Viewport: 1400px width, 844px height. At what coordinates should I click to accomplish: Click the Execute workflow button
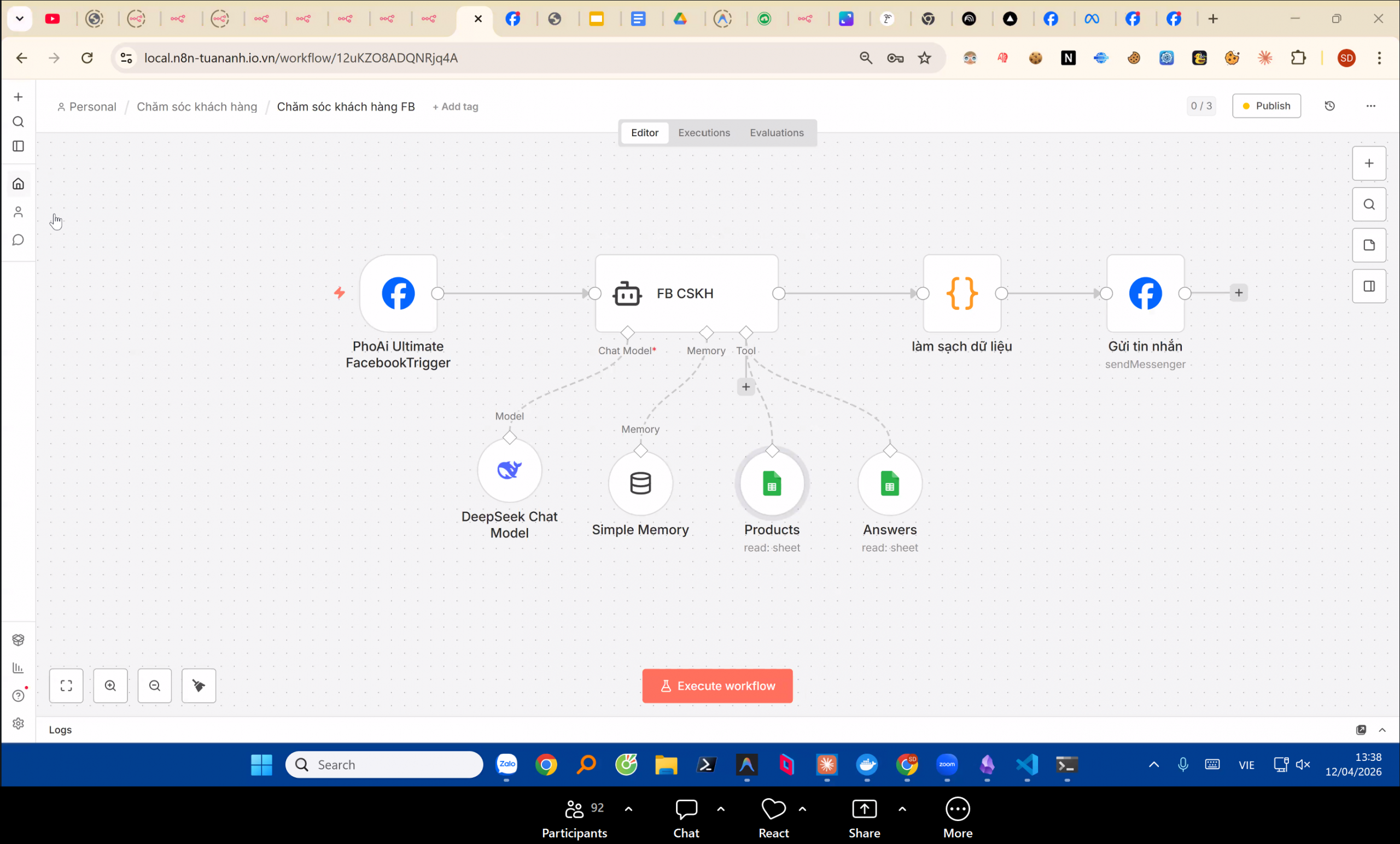pyautogui.click(x=717, y=685)
